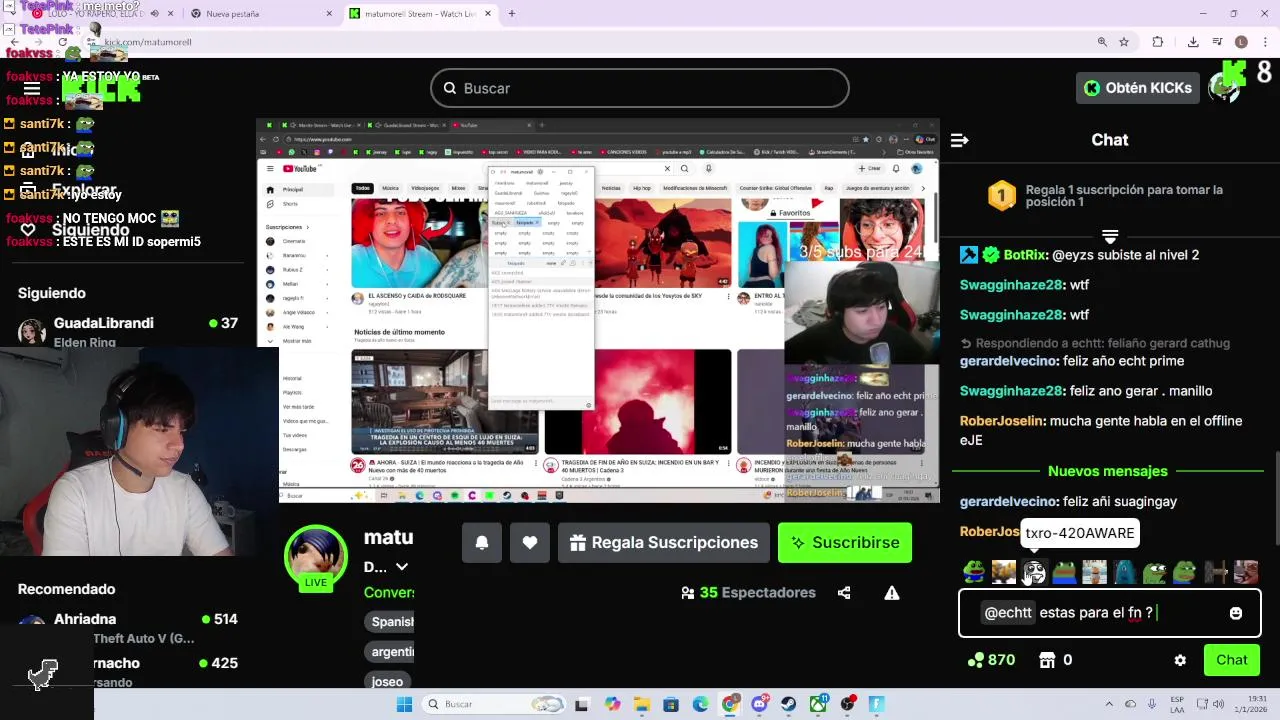This screenshot has width=1280, height=720.
Task: Share the stream with the share icon
Action: point(844,593)
